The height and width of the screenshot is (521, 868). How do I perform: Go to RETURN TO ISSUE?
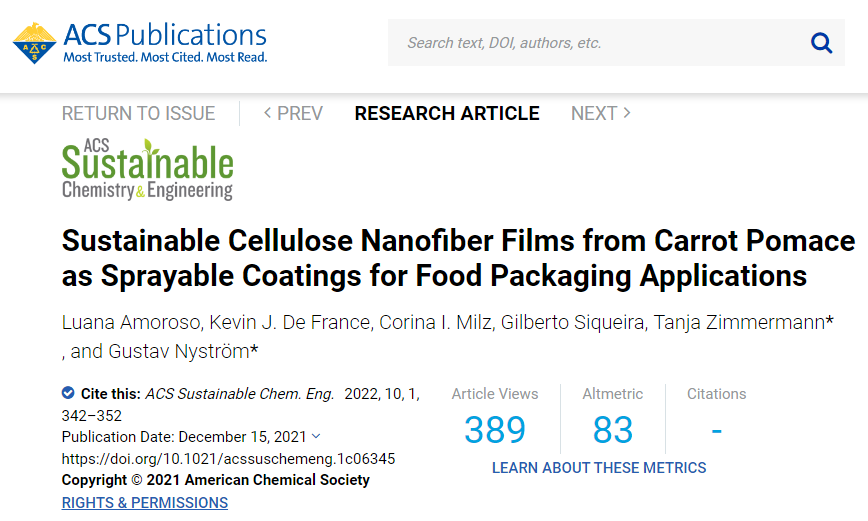pos(139,114)
